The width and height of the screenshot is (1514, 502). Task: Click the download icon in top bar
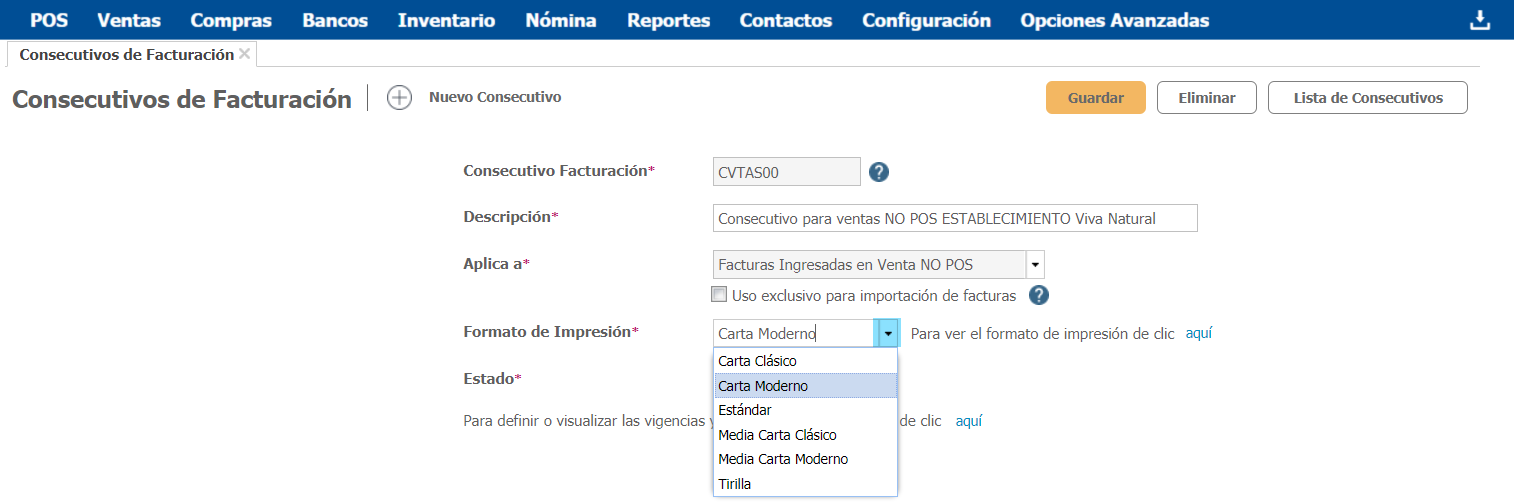pyautogui.click(x=1479, y=21)
